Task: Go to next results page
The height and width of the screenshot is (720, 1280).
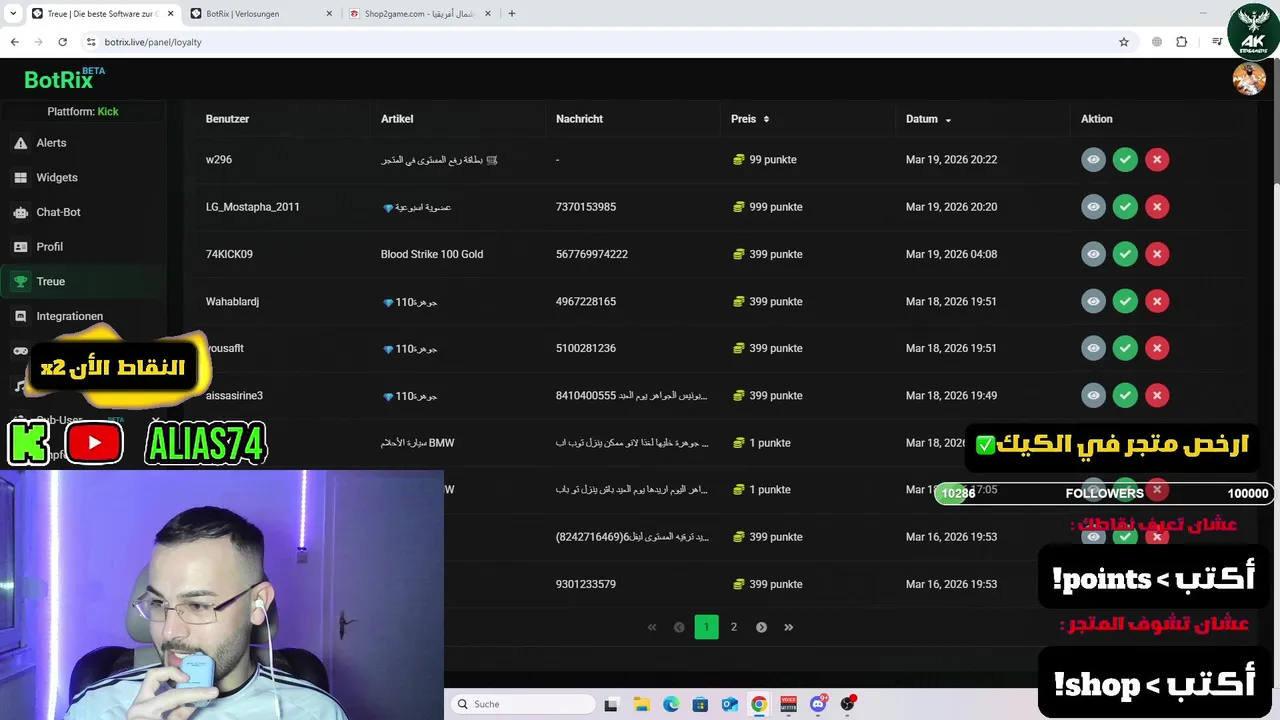Action: click(x=761, y=627)
